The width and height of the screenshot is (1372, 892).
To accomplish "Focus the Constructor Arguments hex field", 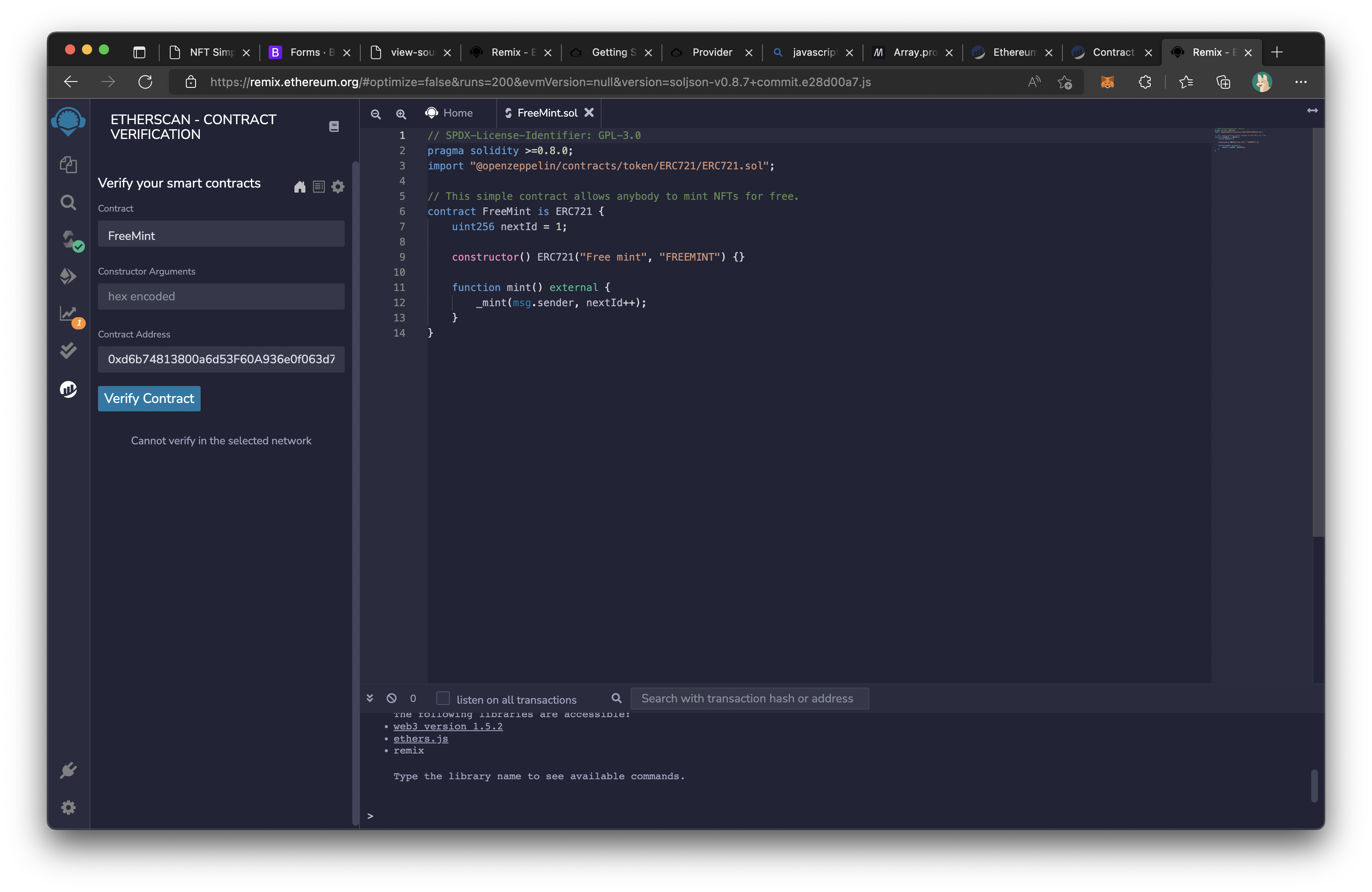I will (x=221, y=296).
